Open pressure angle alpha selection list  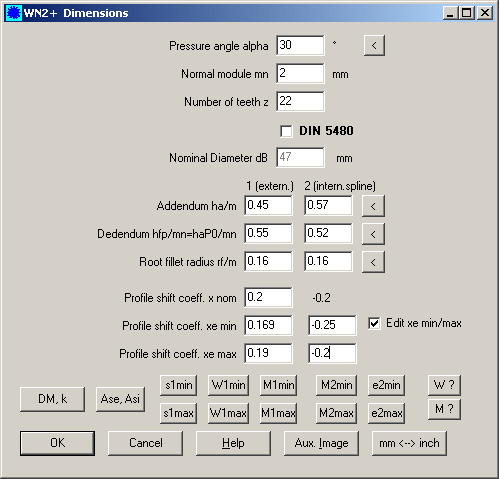374,45
